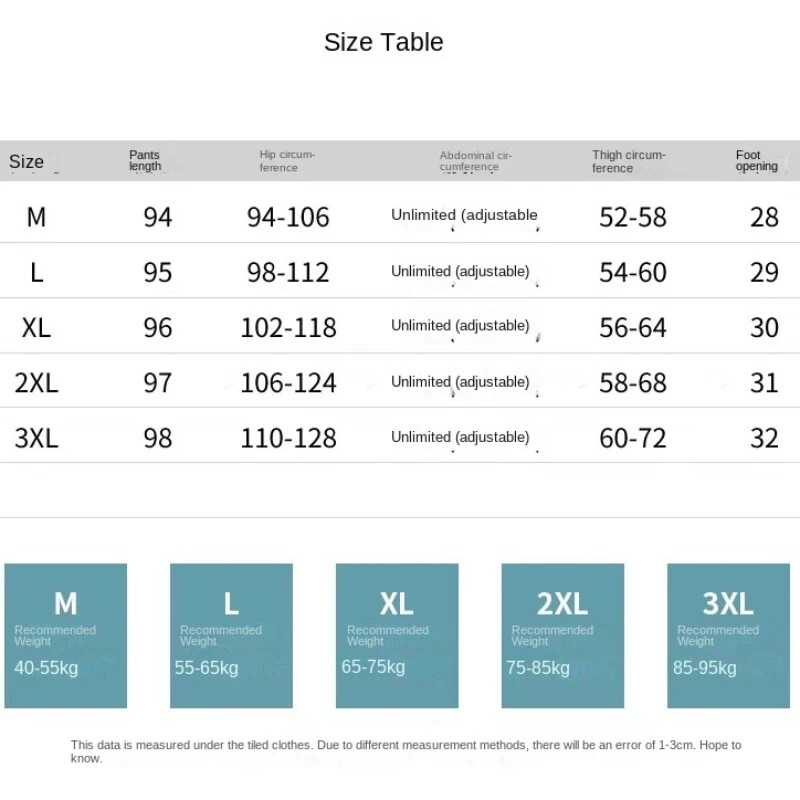
Task: Click hip value 98-112 in the L row
Action: [288, 272]
